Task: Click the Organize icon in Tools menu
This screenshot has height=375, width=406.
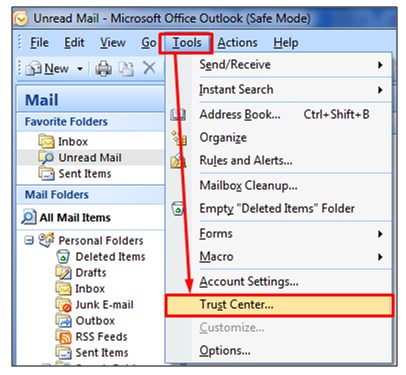Action: pos(179,138)
